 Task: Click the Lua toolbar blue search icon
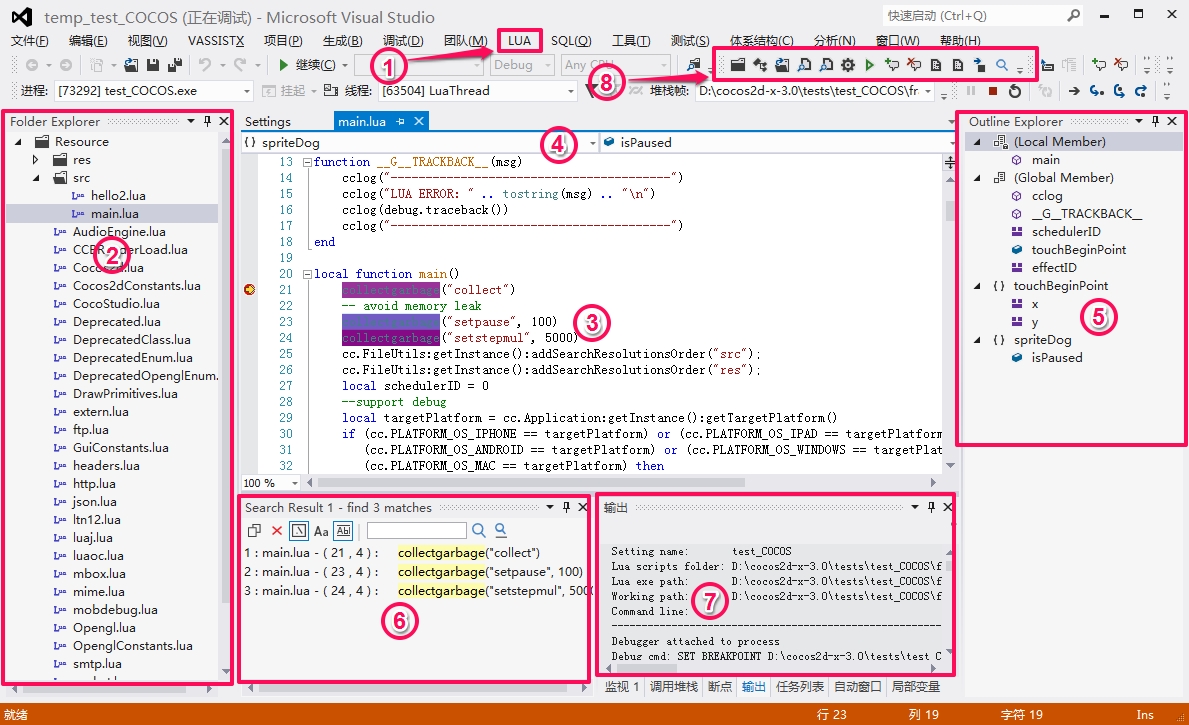point(1002,65)
